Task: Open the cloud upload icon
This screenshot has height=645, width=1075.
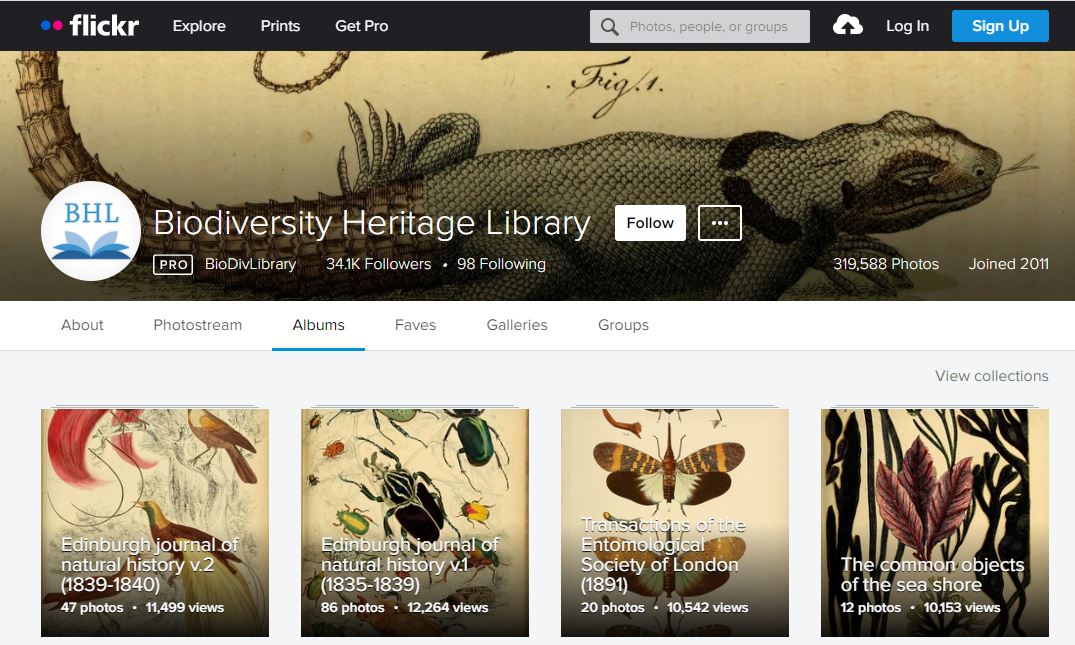Action: (x=848, y=26)
